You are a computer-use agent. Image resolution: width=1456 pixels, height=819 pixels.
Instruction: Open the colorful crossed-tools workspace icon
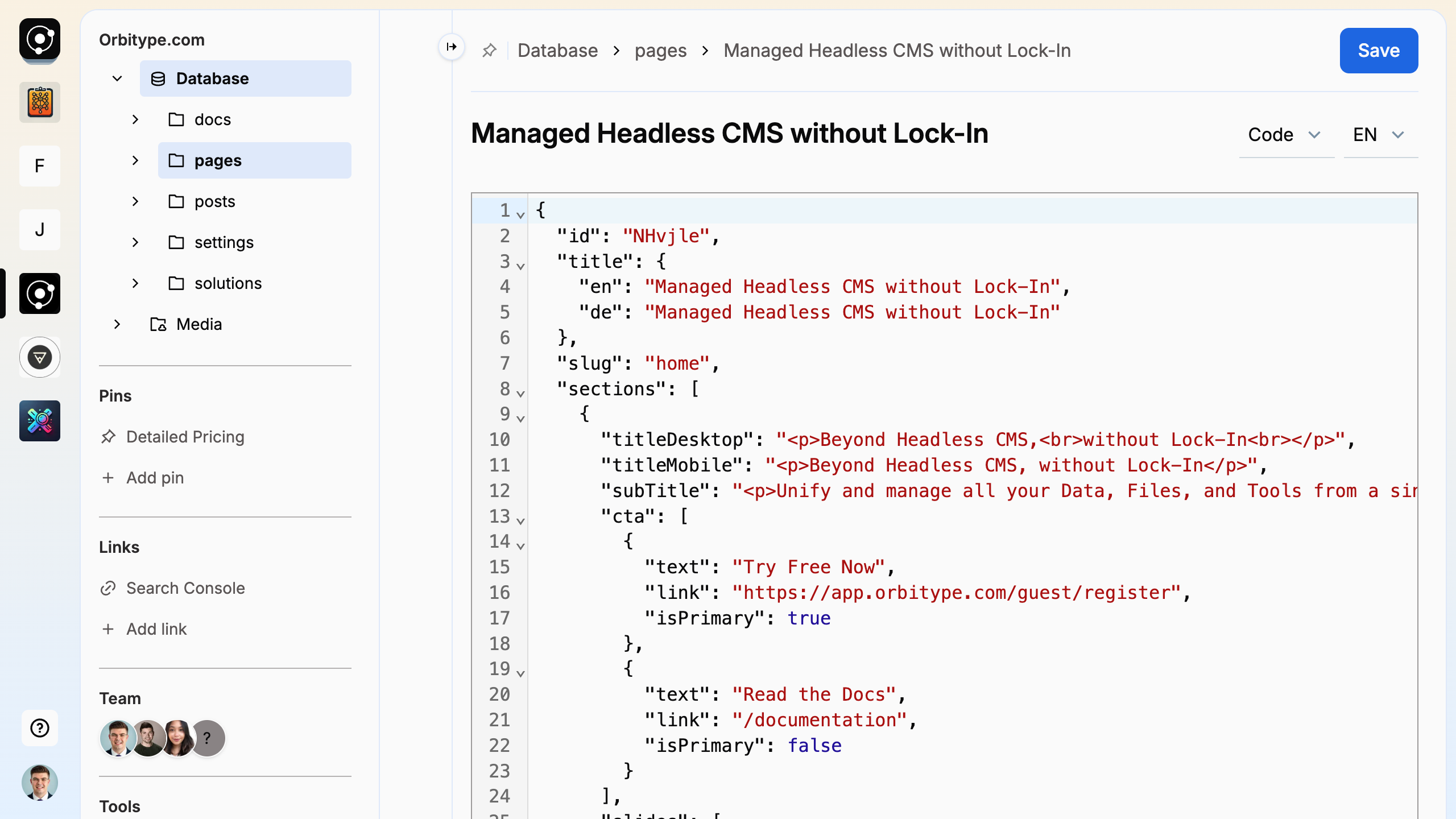[40, 421]
